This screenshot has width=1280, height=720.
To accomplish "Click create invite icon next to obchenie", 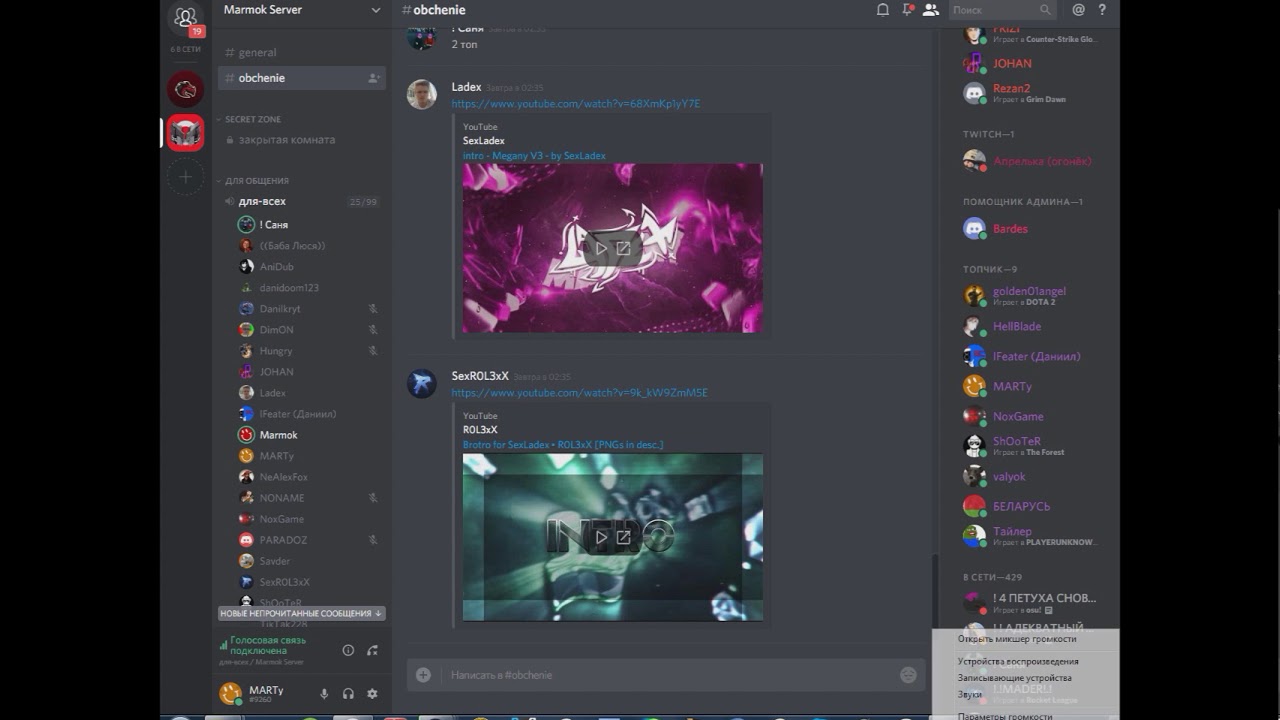I will pyautogui.click(x=373, y=78).
